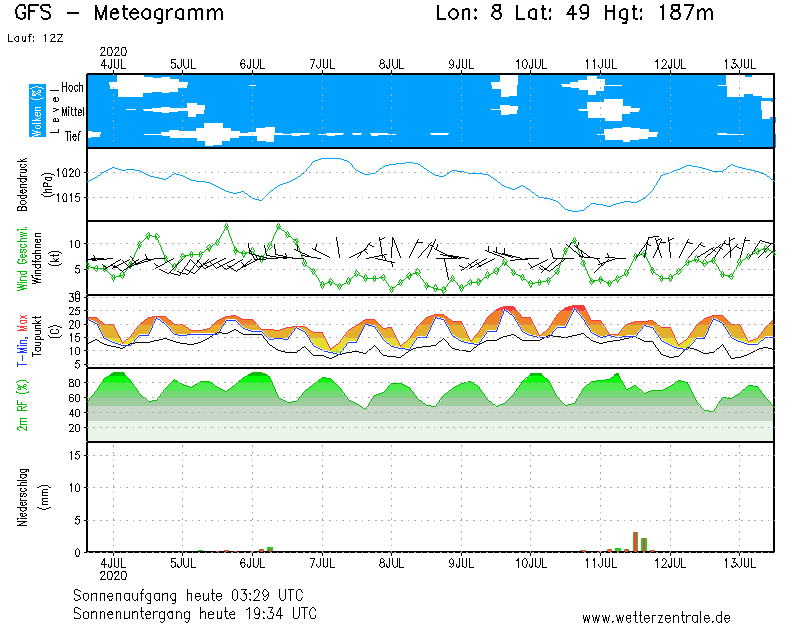Image resolution: width=800 pixels, height=625 pixels.
Task: Click the Sonnenaufgang heute 03:29 UTC text
Action: click(x=195, y=595)
